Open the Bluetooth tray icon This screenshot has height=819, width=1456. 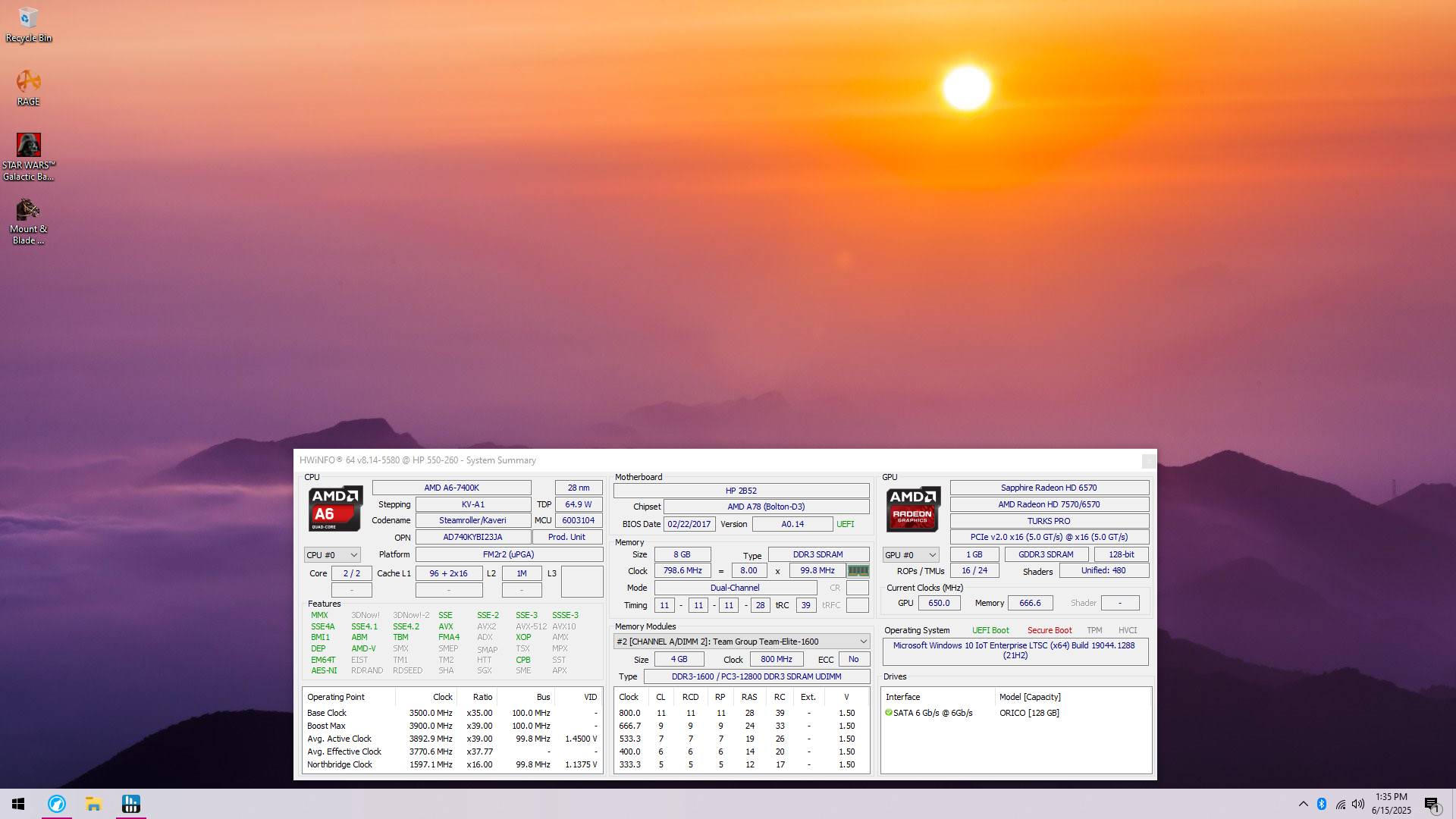[x=1322, y=804]
